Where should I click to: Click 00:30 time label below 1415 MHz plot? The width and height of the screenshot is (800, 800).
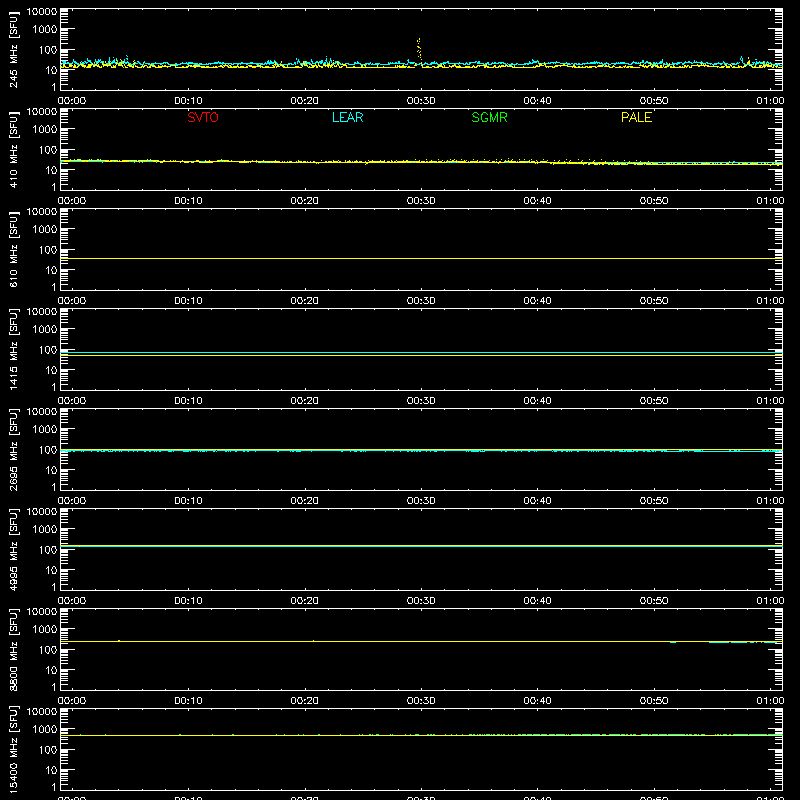click(x=421, y=401)
